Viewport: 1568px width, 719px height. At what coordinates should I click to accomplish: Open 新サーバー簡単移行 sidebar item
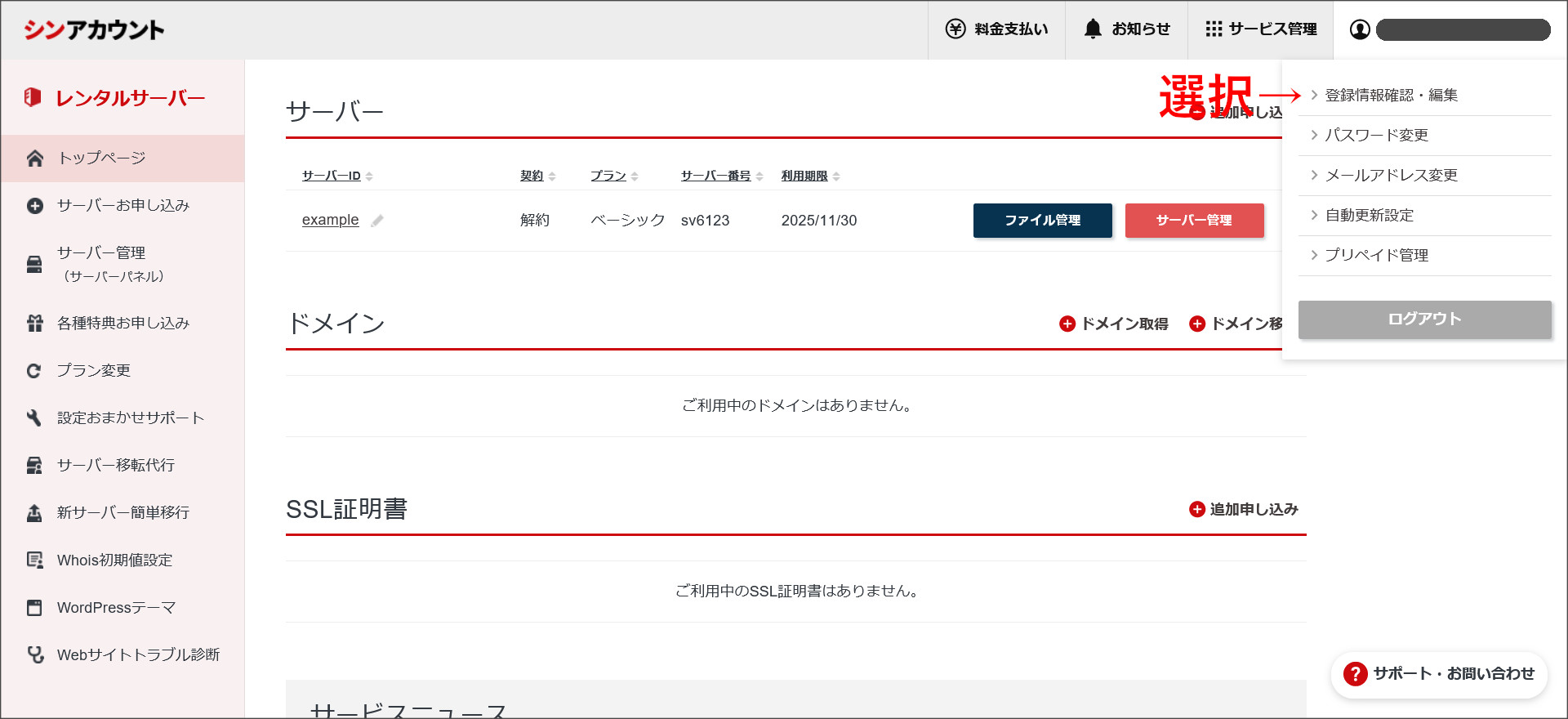122,513
